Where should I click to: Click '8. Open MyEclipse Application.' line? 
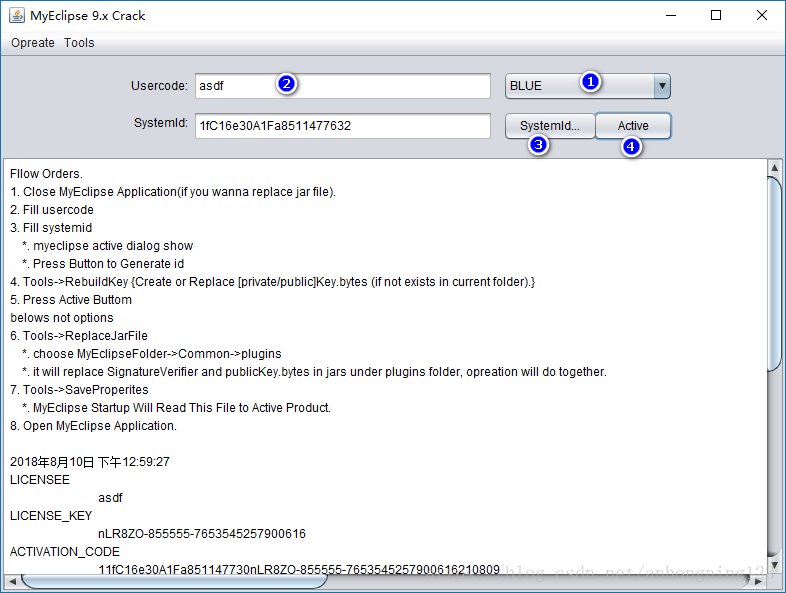93,426
